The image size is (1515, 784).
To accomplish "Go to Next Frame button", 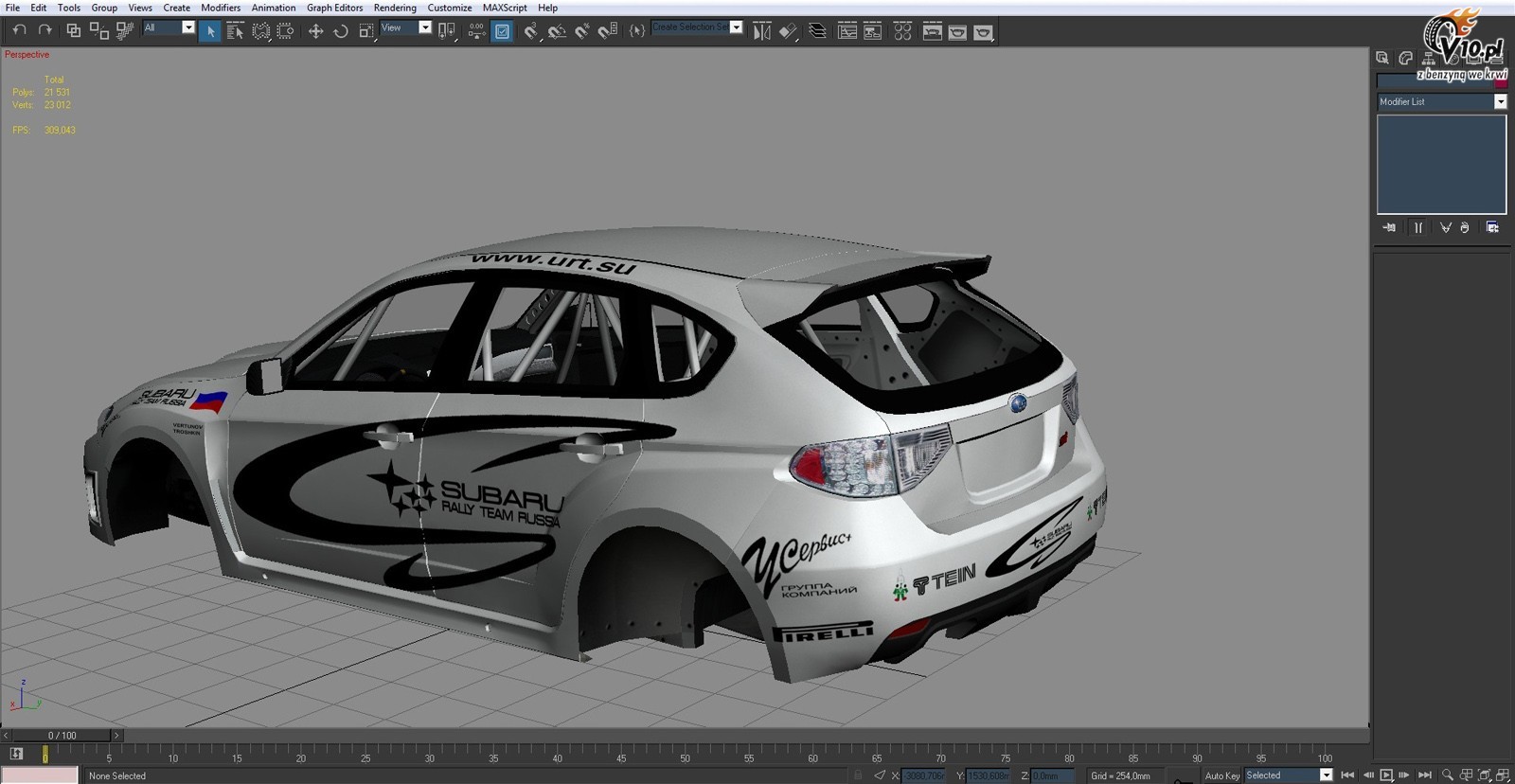I will point(1404,775).
